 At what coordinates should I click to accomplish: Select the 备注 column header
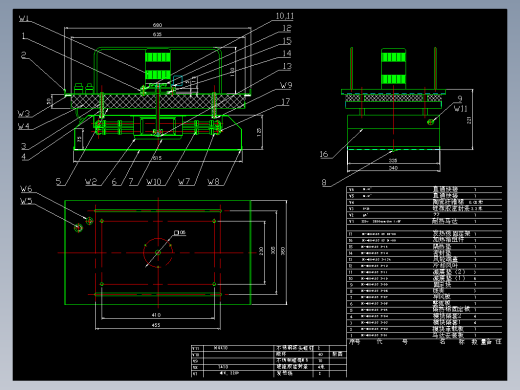(495, 342)
